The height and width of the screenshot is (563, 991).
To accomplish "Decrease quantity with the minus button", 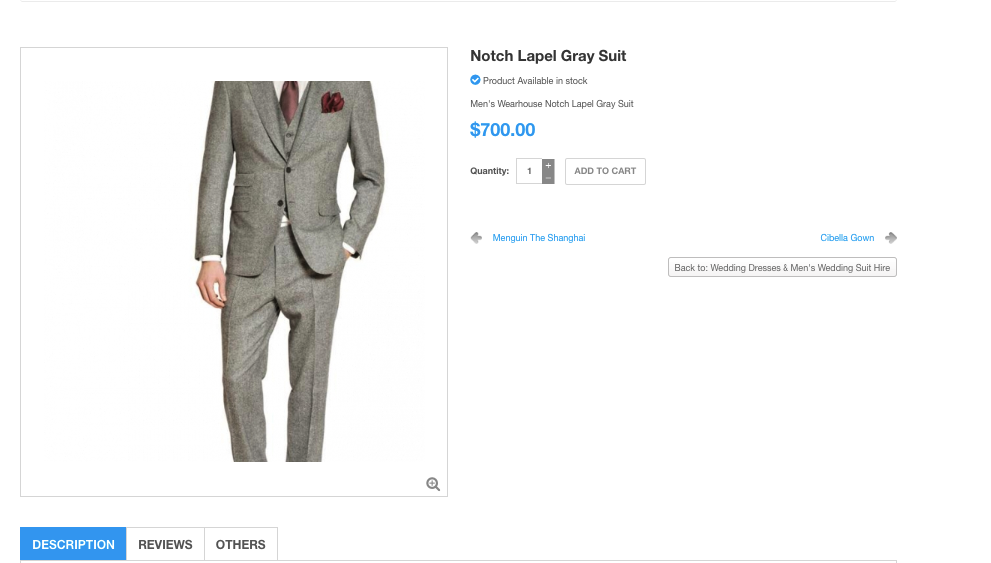I will click(x=548, y=178).
